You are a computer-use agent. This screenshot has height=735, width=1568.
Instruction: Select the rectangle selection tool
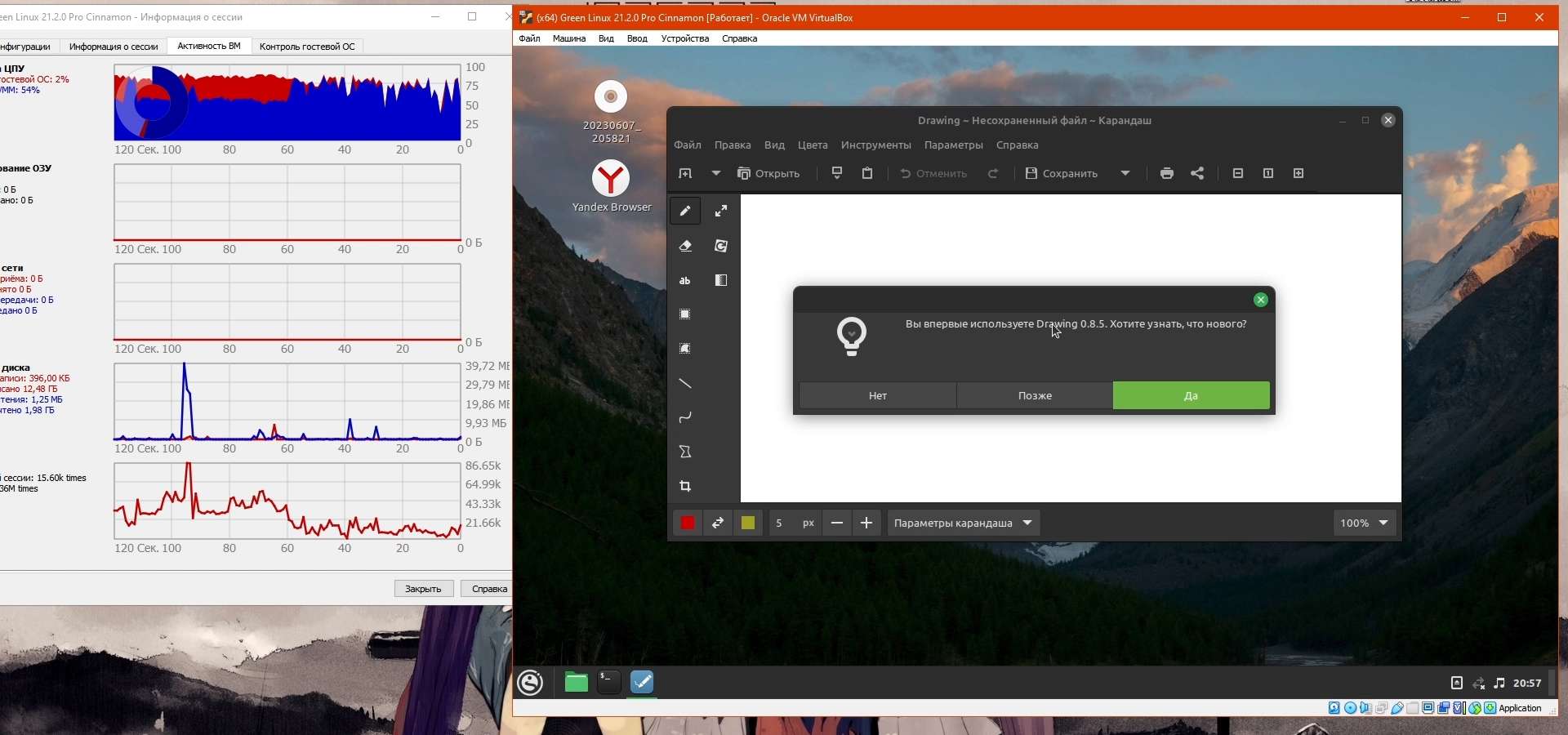686,315
